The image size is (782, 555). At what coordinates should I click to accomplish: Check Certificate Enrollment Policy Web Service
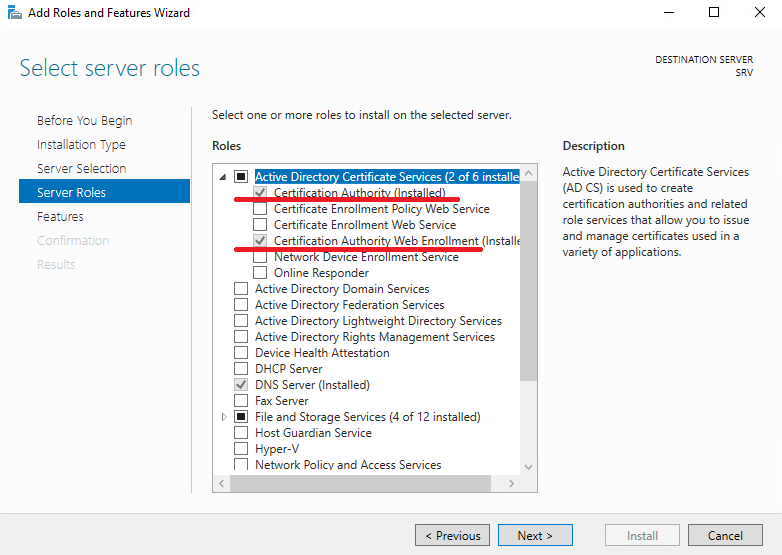point(260,208)
